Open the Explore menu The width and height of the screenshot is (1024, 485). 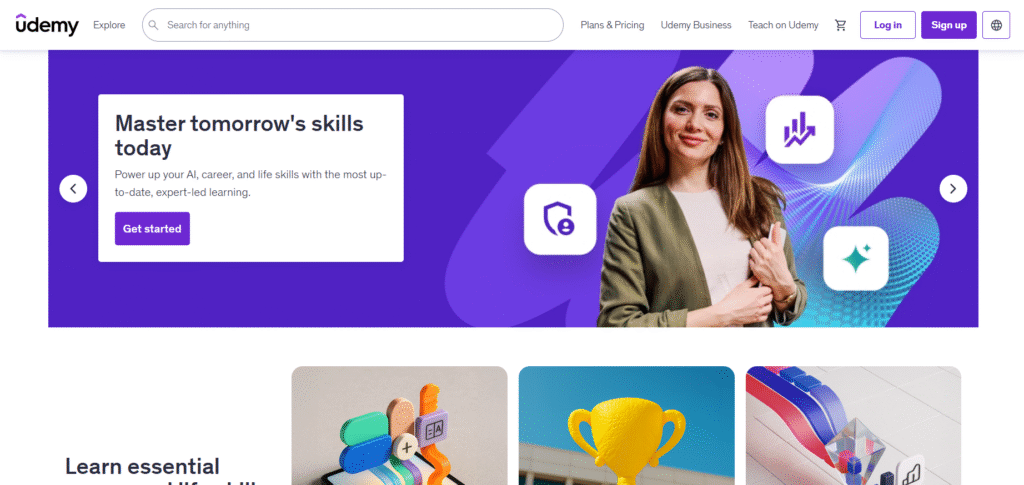109,25
